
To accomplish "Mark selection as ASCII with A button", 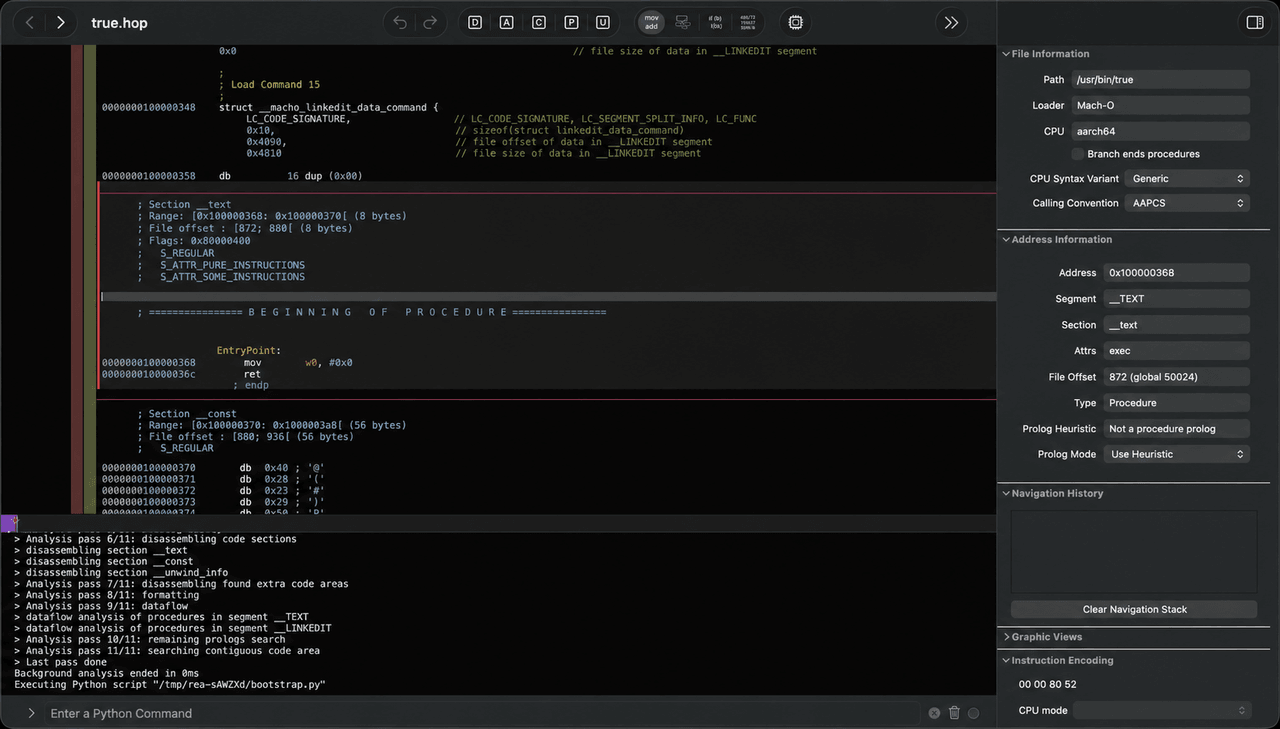I will click(x=507, y=22).
